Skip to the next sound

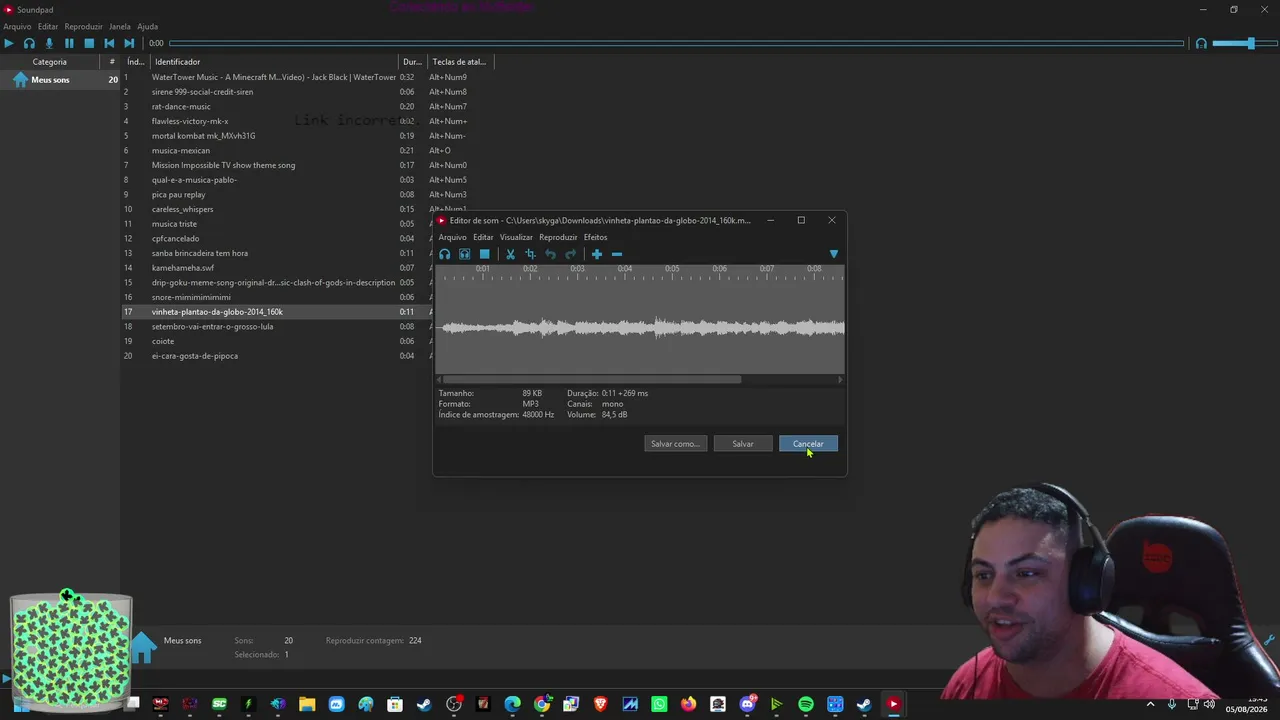[129, 43]
